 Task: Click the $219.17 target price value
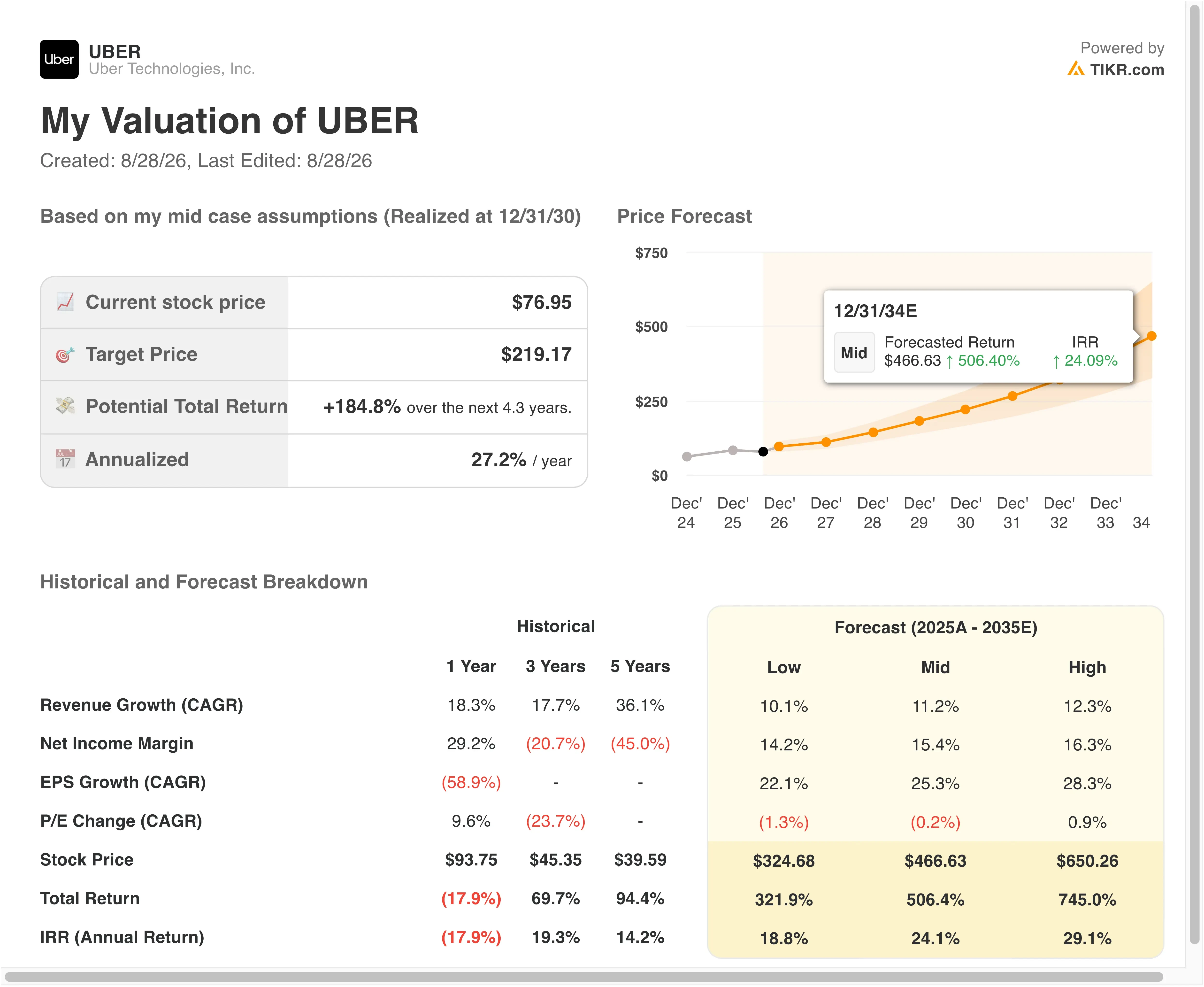(x=536, y=354)
